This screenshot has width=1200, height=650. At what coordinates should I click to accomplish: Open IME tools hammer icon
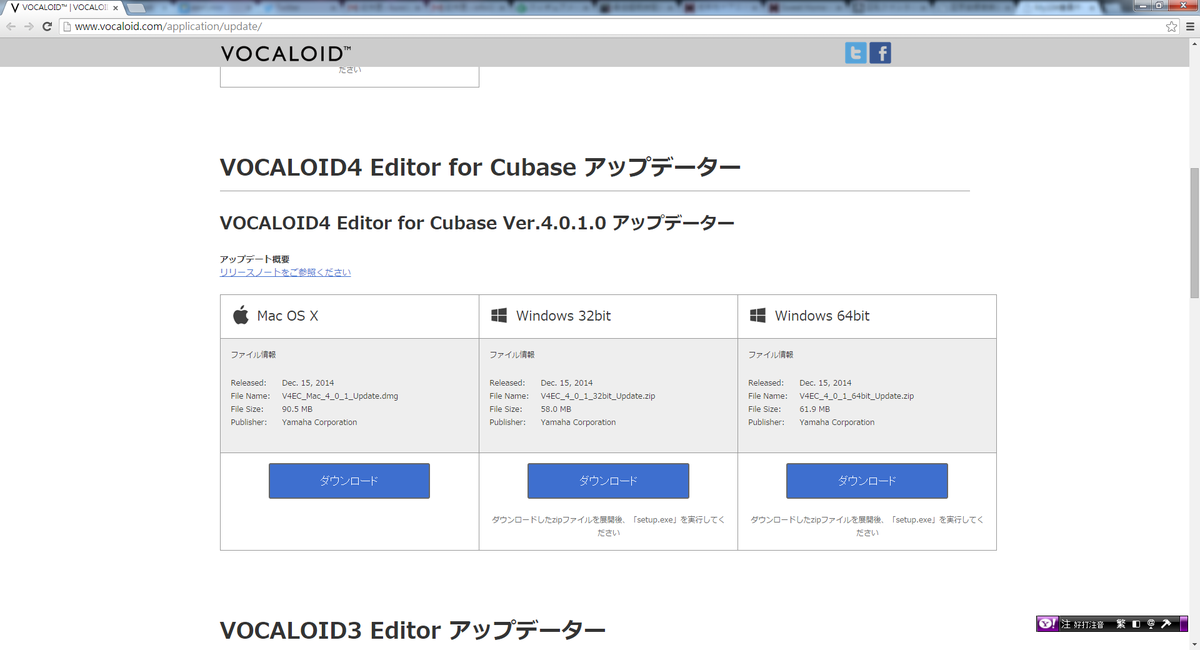tap(1166, 623)
